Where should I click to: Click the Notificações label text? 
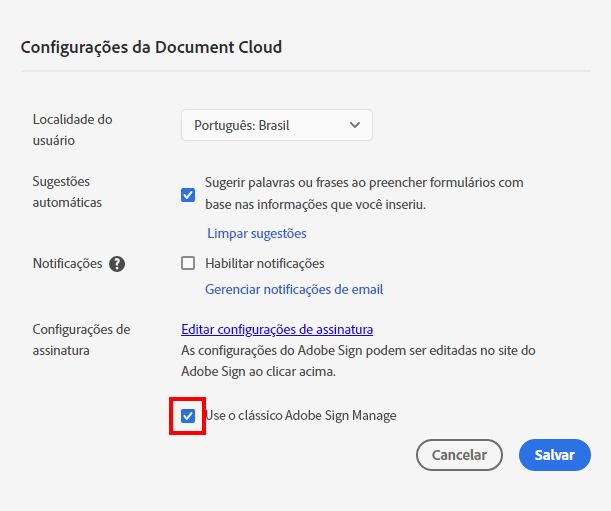tap(67, 263)
